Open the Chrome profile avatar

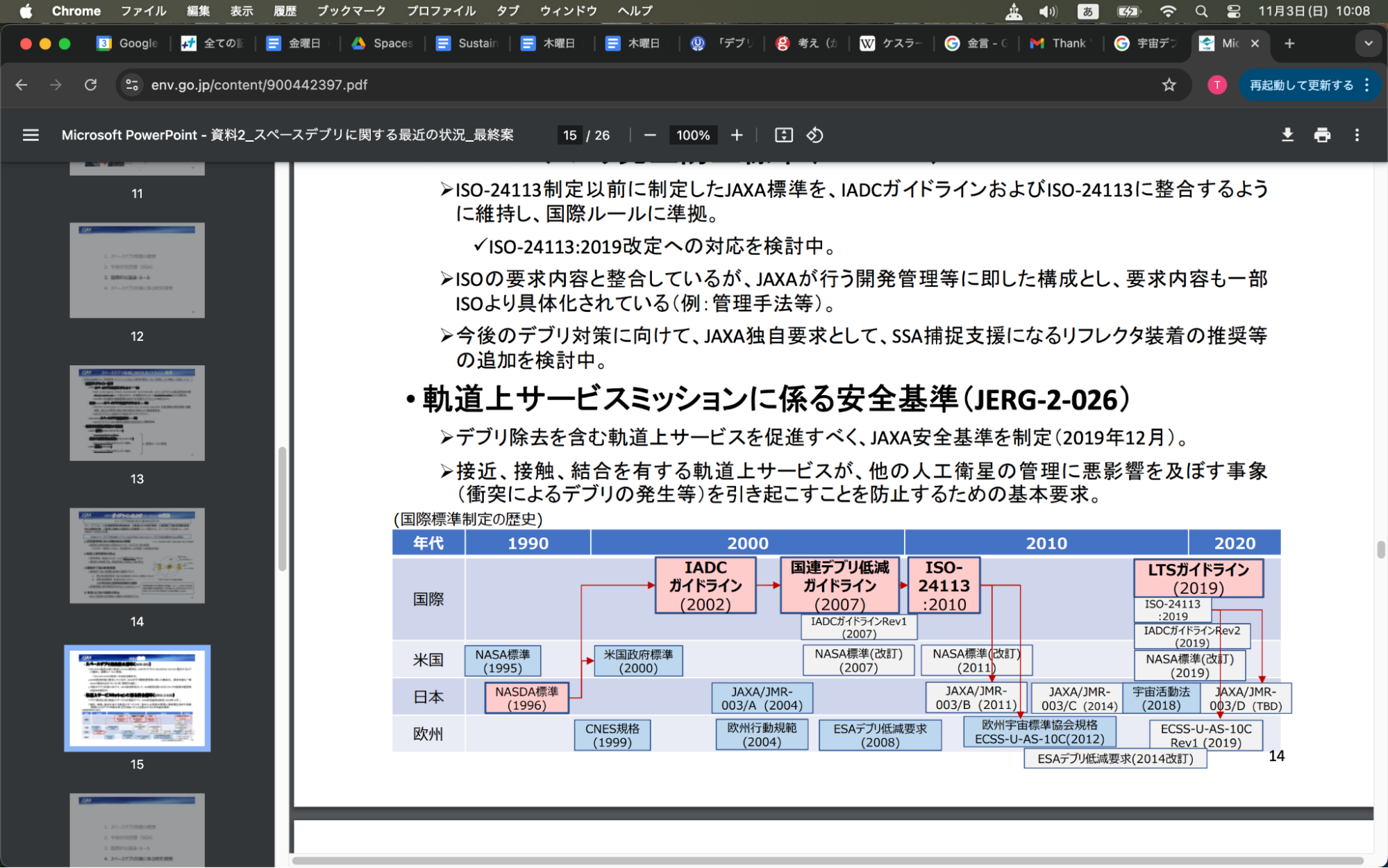tap(1216, 85)
